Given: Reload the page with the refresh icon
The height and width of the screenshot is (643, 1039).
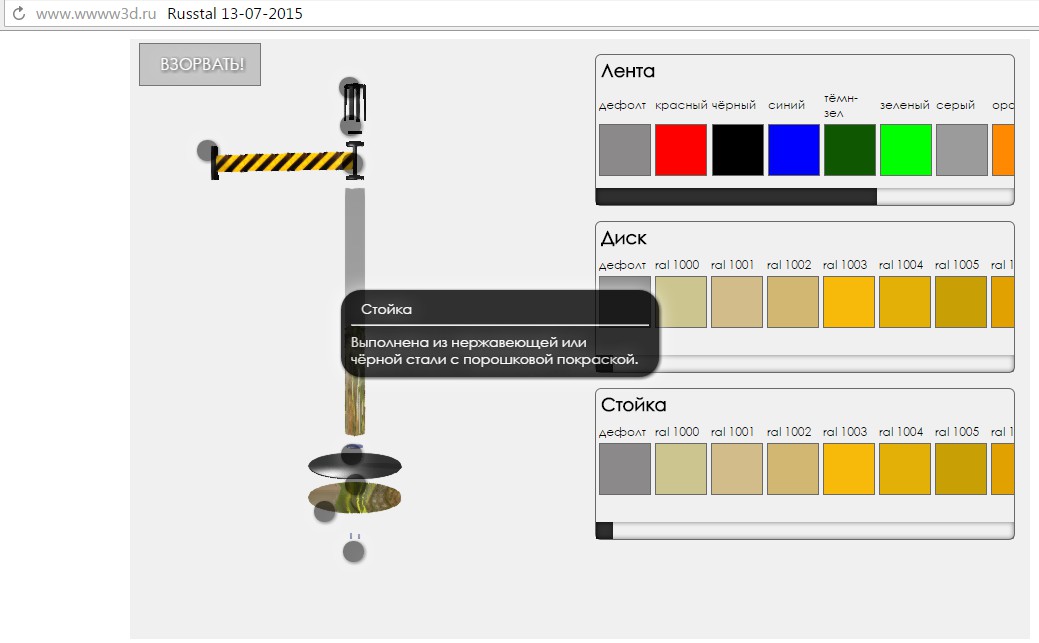Looking at the screenshot, I should click(x=19, y=13).
